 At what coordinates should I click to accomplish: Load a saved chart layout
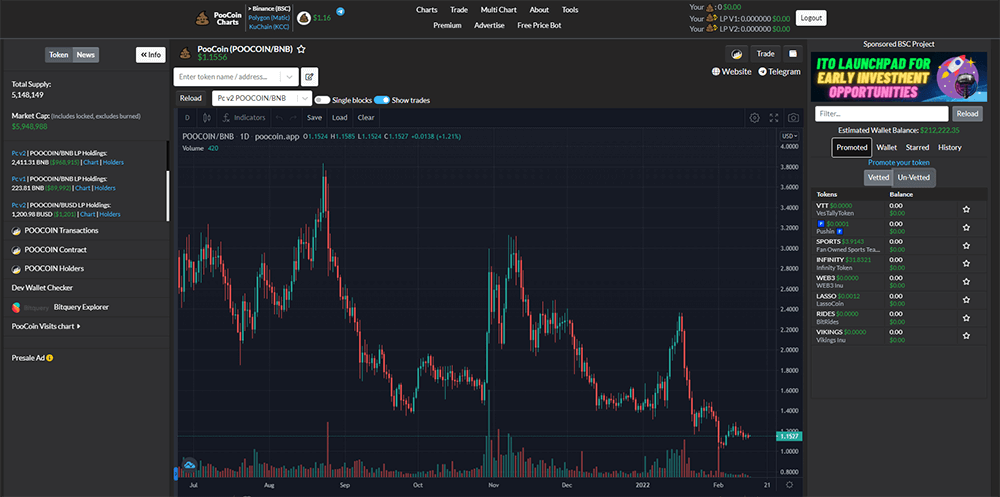click(x=340, y=117)
